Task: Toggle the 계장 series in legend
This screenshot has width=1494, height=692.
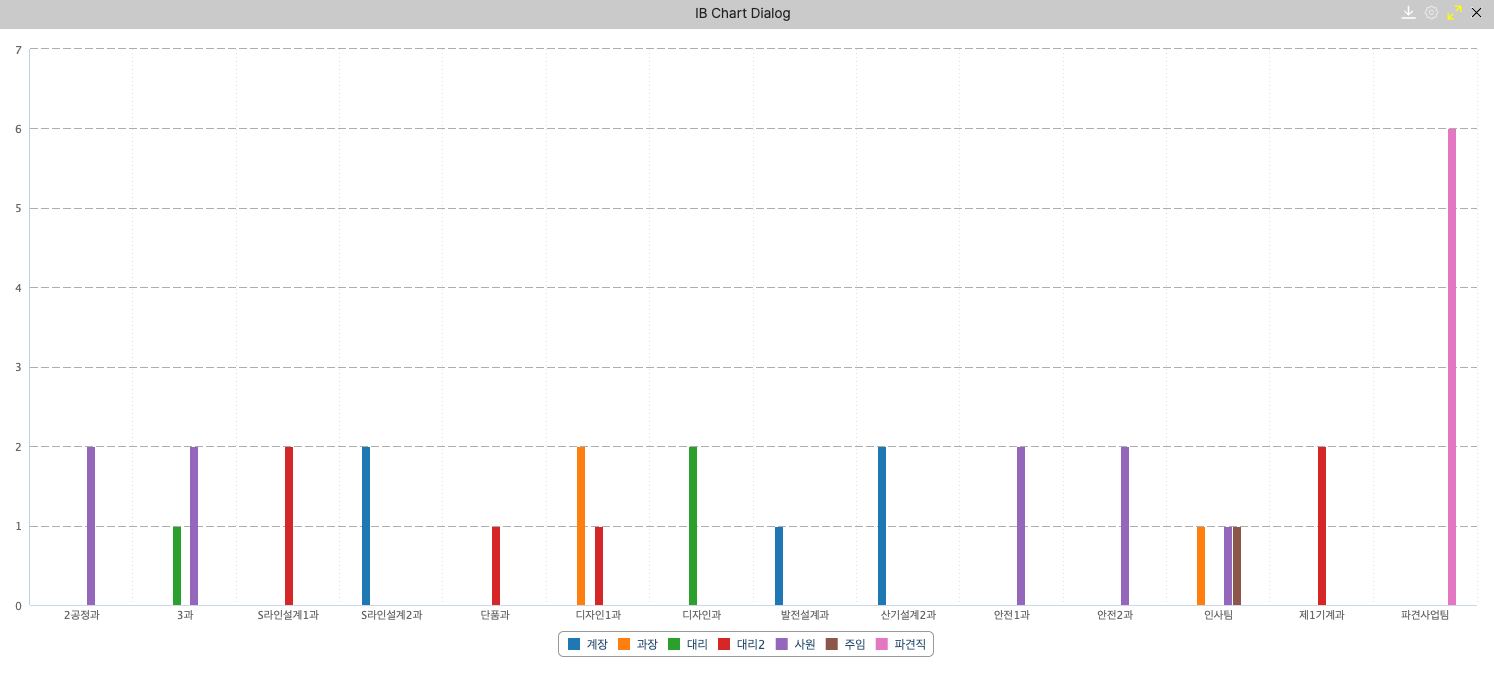Action: pos(588,645)
